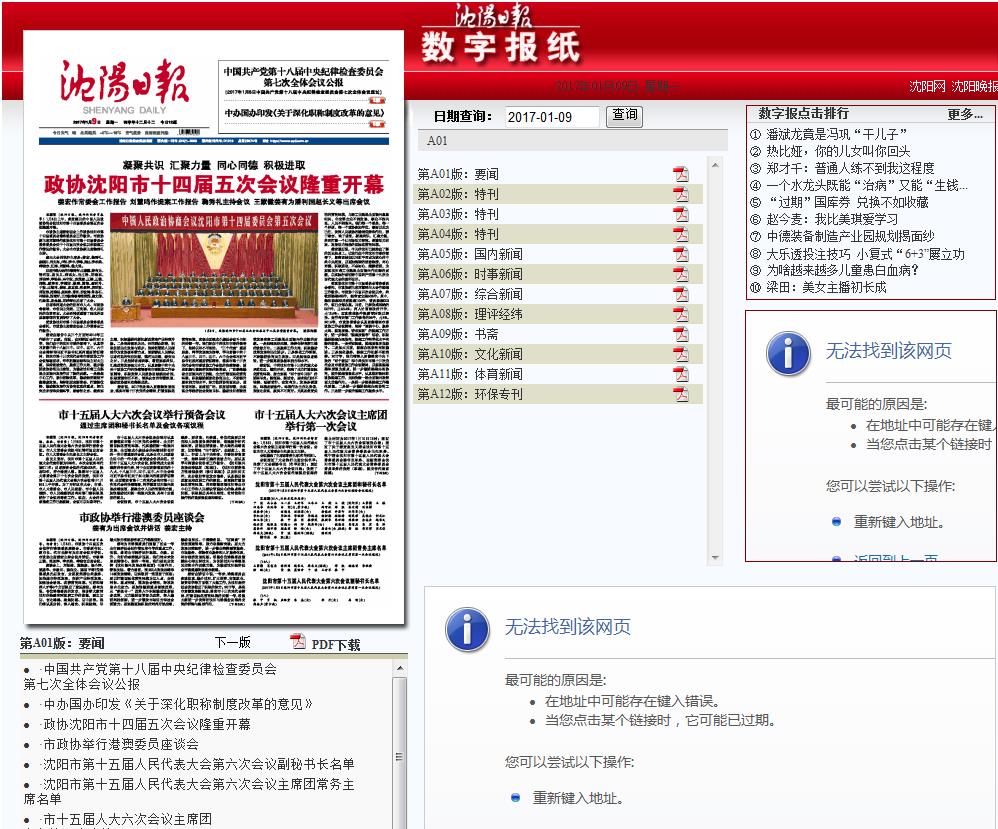Open PDF icon for 第A04版 特刊
This screenshot has width=998, height=829.
(x=681, y=234)
